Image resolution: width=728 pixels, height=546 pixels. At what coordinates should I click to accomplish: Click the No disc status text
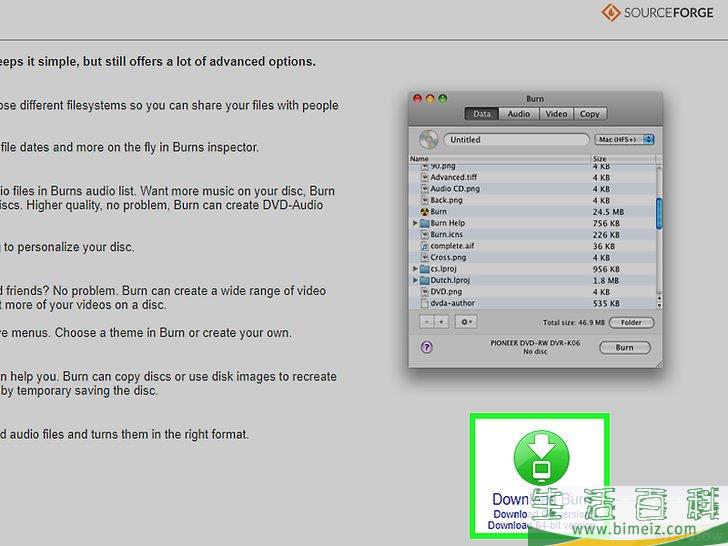tap(535, 352)
